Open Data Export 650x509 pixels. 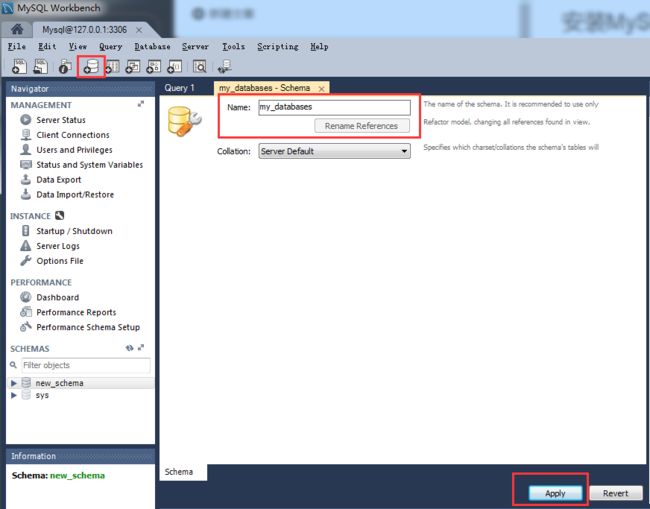[59, 179]
